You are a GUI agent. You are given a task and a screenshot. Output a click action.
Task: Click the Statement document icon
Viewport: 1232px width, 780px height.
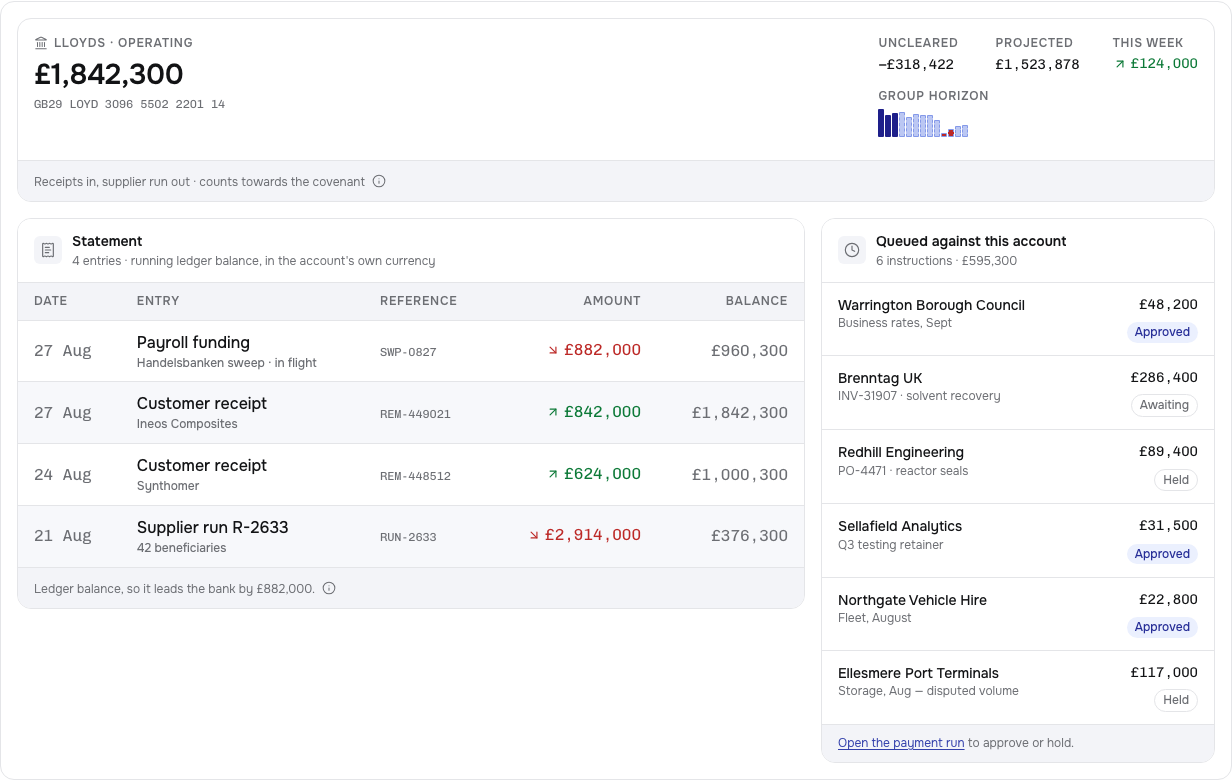coord(48,250)
